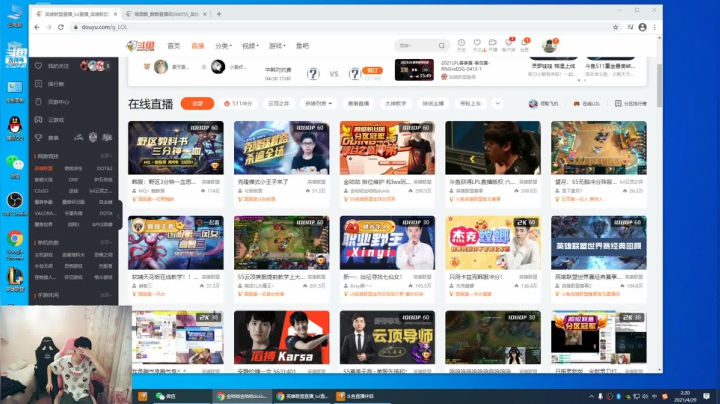
Task: Open the messages bell icon
Action: (524, 45)
